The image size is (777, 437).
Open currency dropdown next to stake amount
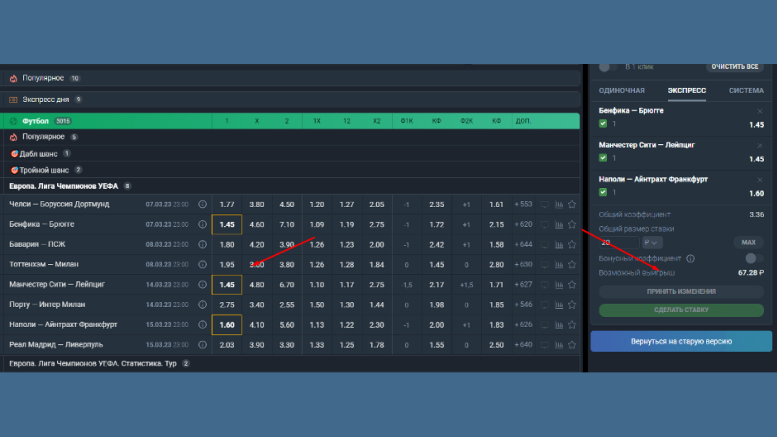click(x=652, y=242)
